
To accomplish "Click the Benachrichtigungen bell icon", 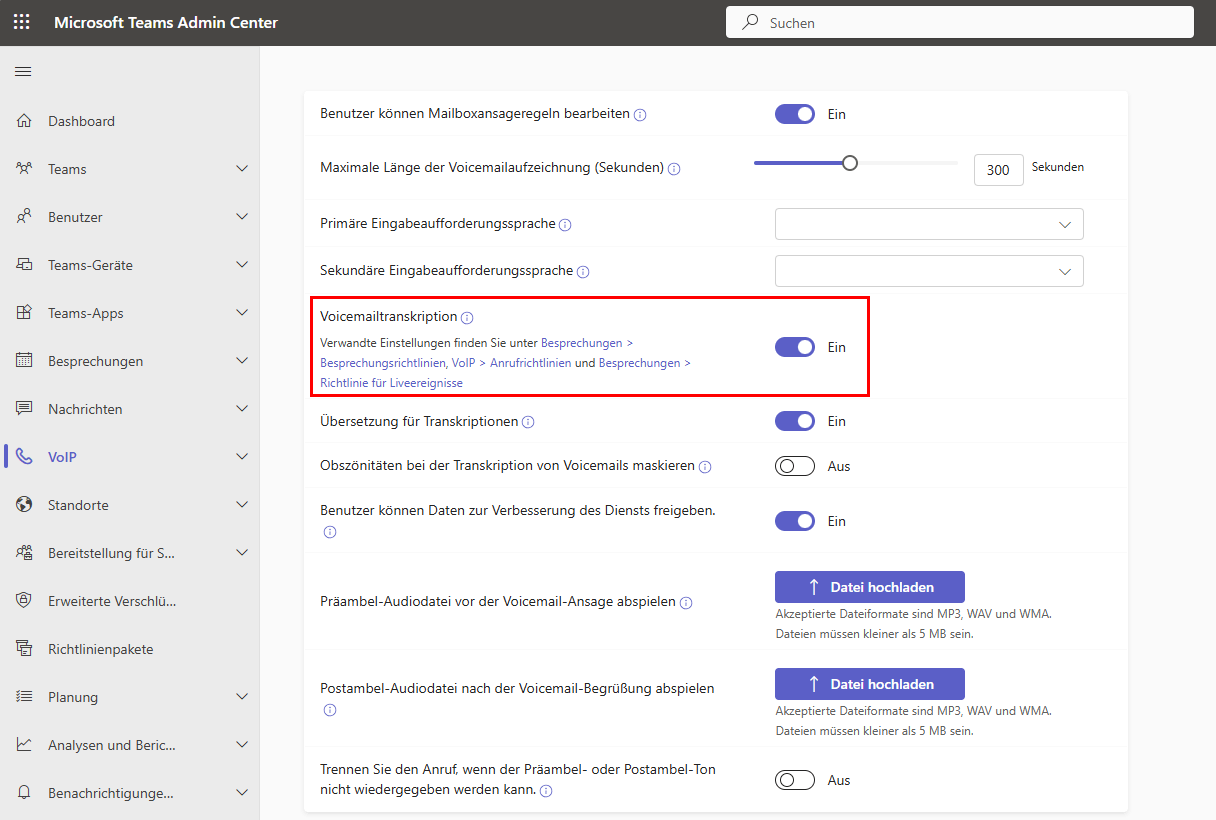I will tap(25, 793).
